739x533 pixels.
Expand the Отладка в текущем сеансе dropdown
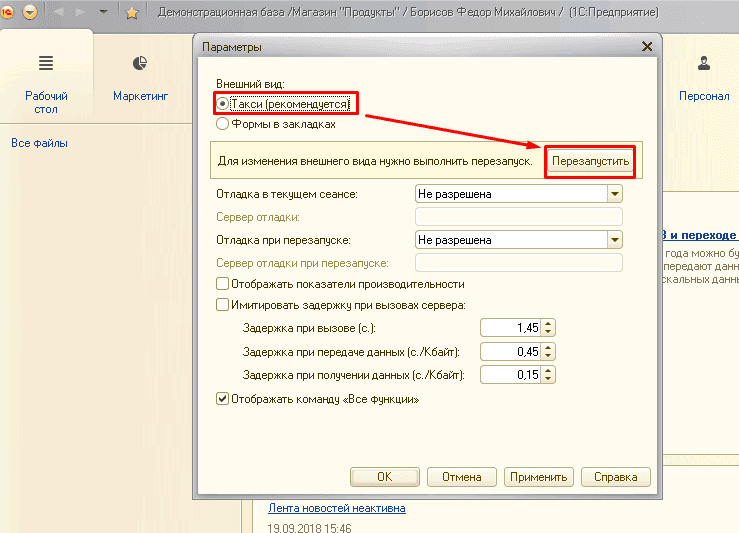click(x=614, y=194)
